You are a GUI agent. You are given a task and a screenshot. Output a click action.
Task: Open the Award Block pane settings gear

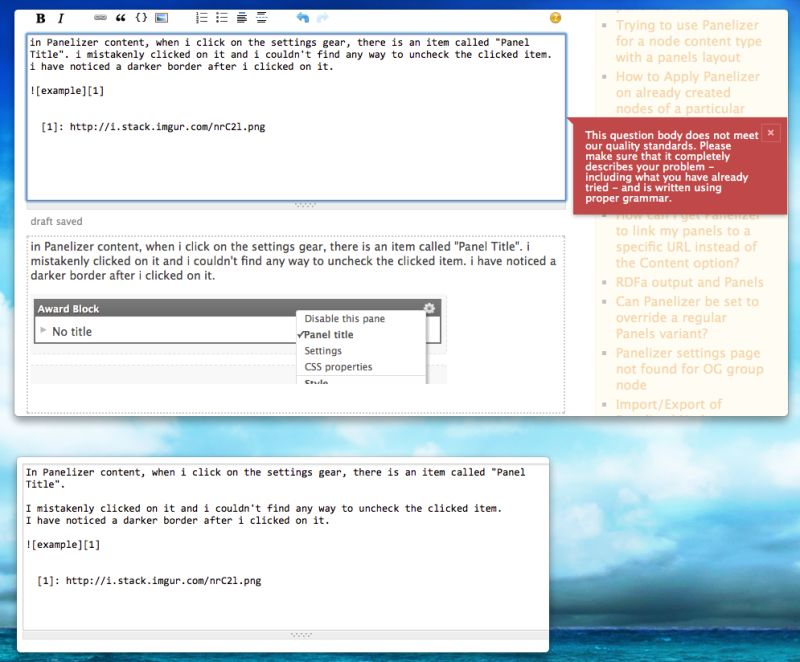(x=429, y=308)
